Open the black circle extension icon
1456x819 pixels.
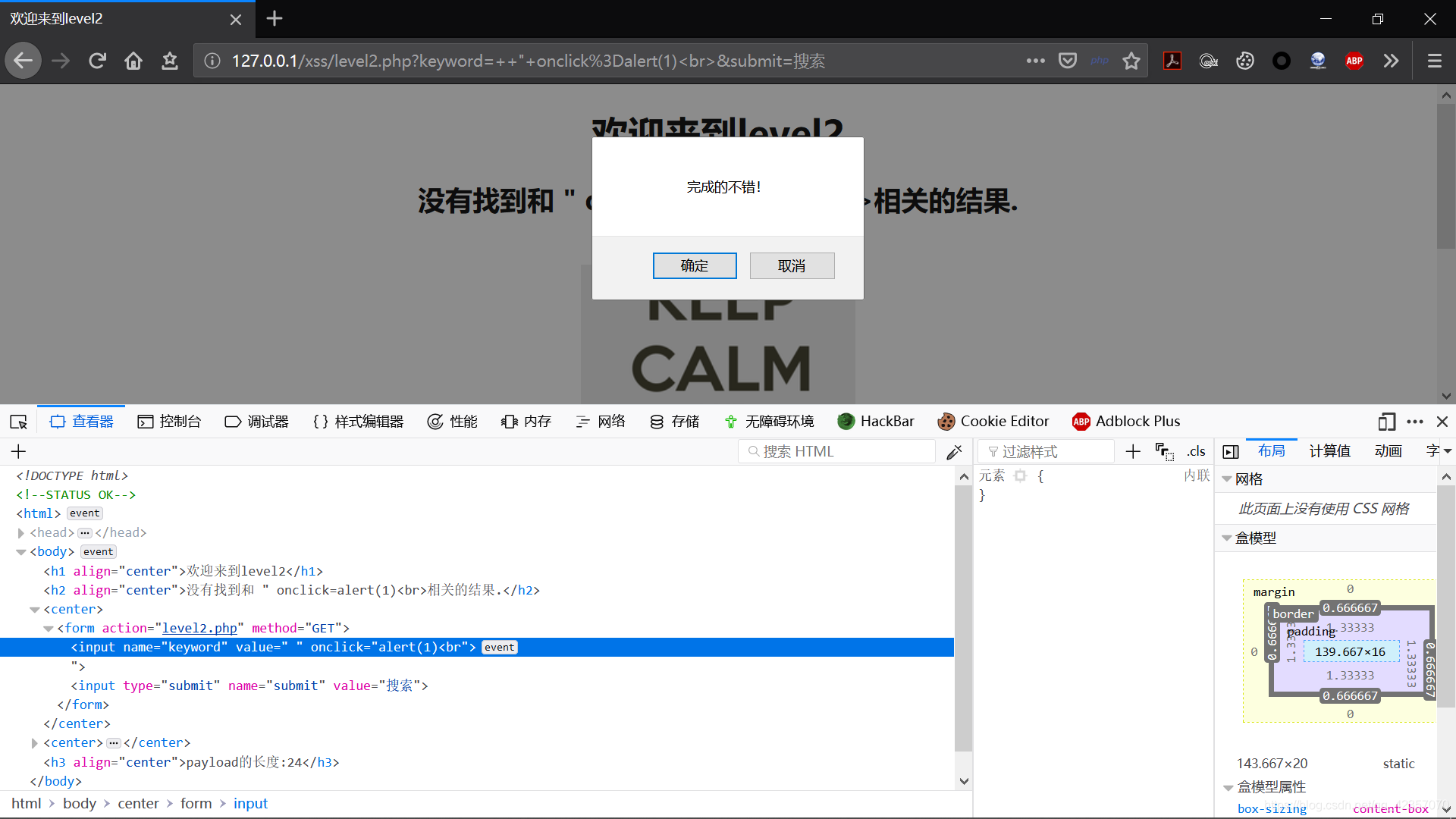pos(1282,61)
